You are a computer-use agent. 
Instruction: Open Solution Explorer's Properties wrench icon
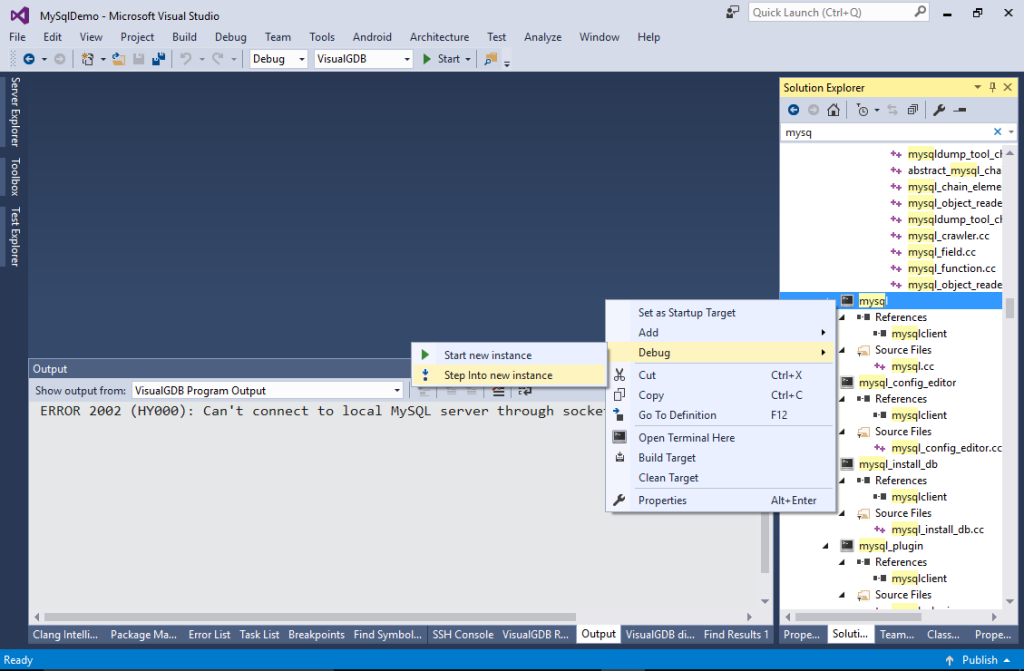coord(940,109)
